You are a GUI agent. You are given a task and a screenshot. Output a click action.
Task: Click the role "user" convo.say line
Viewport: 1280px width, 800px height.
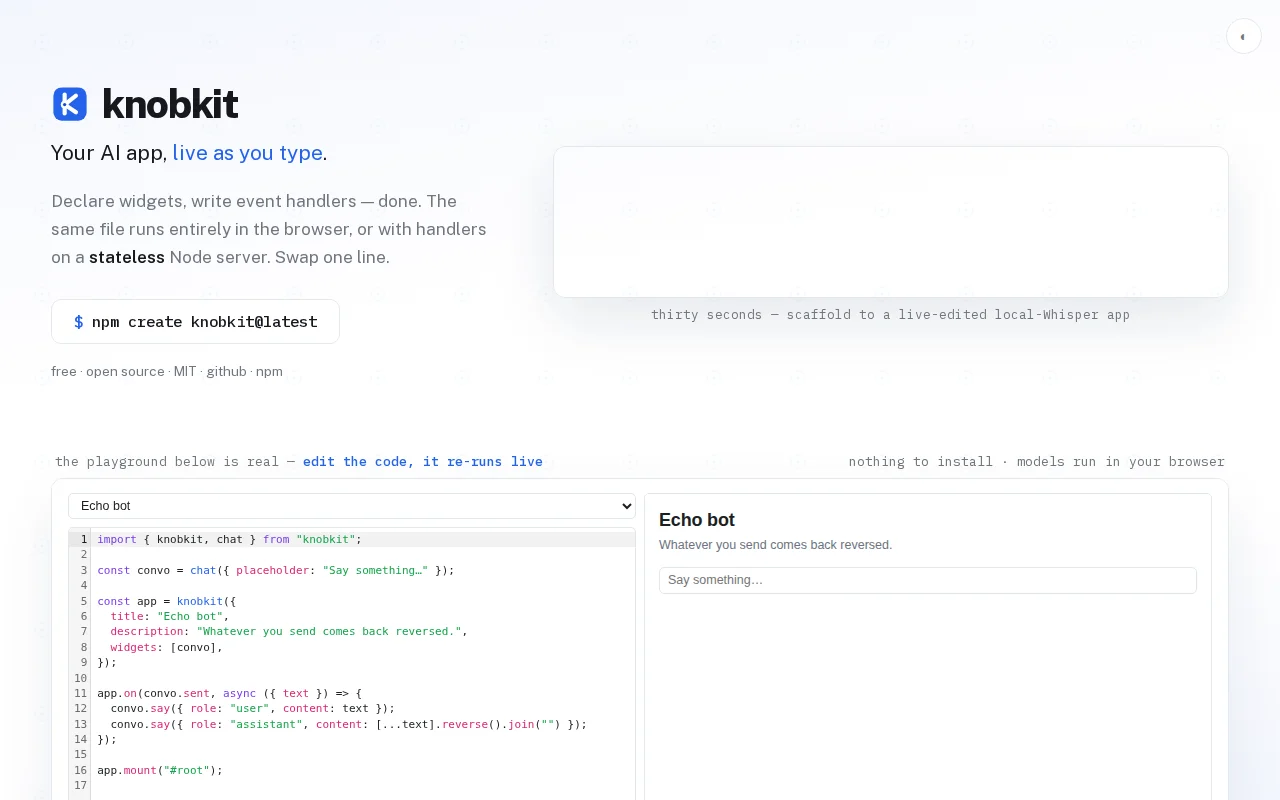click(252, 708)
